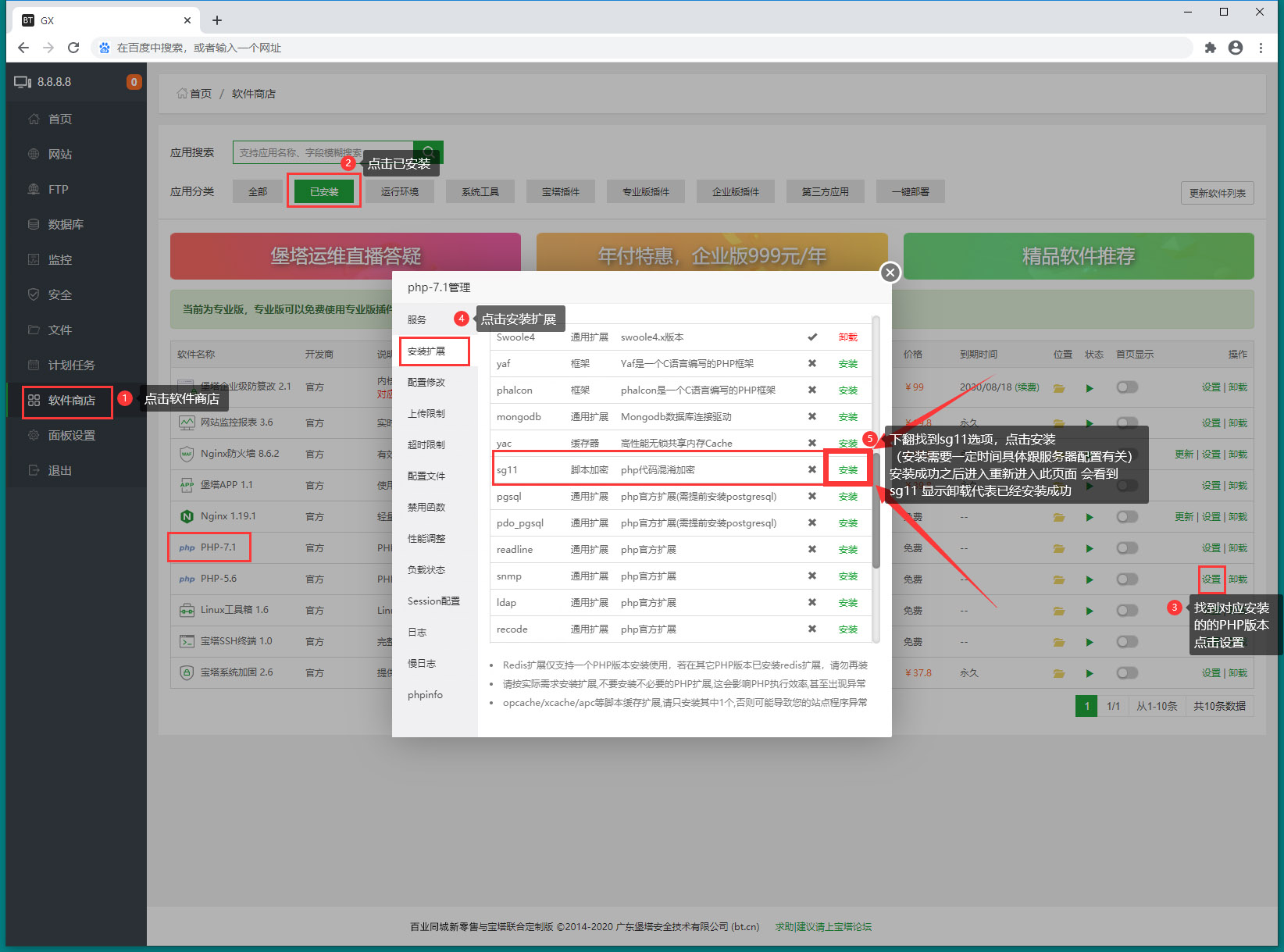1284x952 pixels.
Task: Toggle homepage display for first software row
Action: tap(1126, 387)
